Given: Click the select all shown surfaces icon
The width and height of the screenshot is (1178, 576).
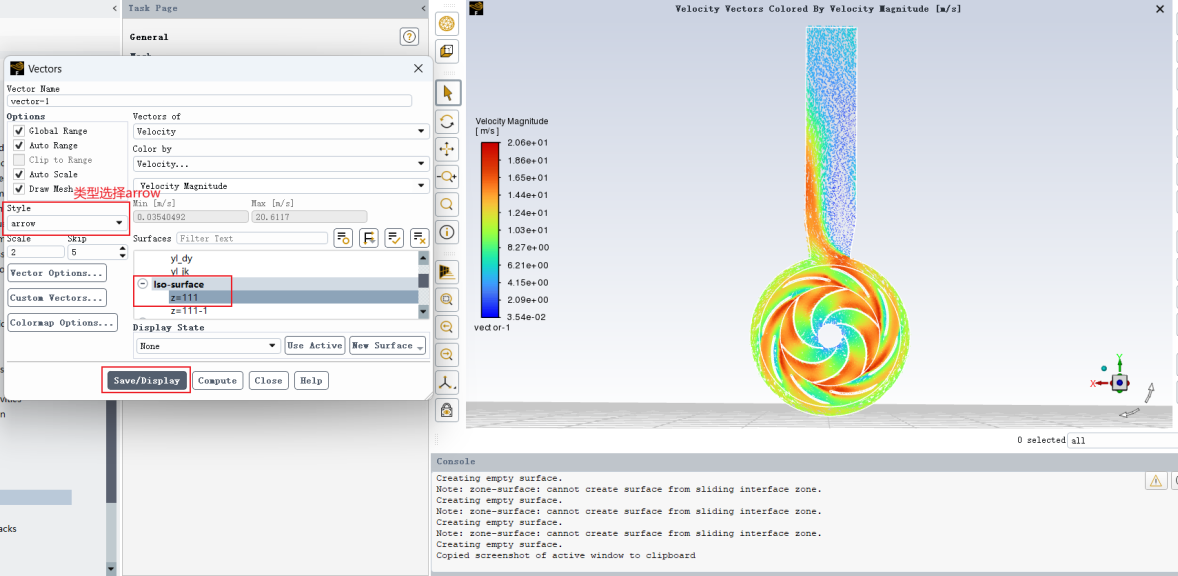Looking at the screenshot, I should click(x=394, y=238).
